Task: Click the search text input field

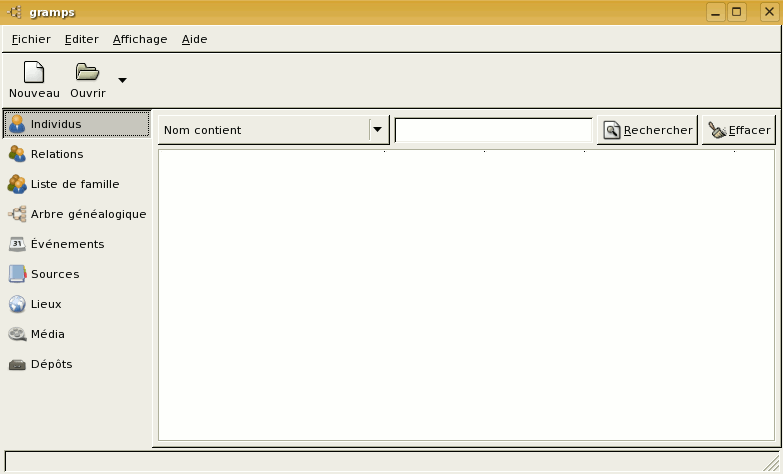Action: pyautogui.click(x=493, y=130)
